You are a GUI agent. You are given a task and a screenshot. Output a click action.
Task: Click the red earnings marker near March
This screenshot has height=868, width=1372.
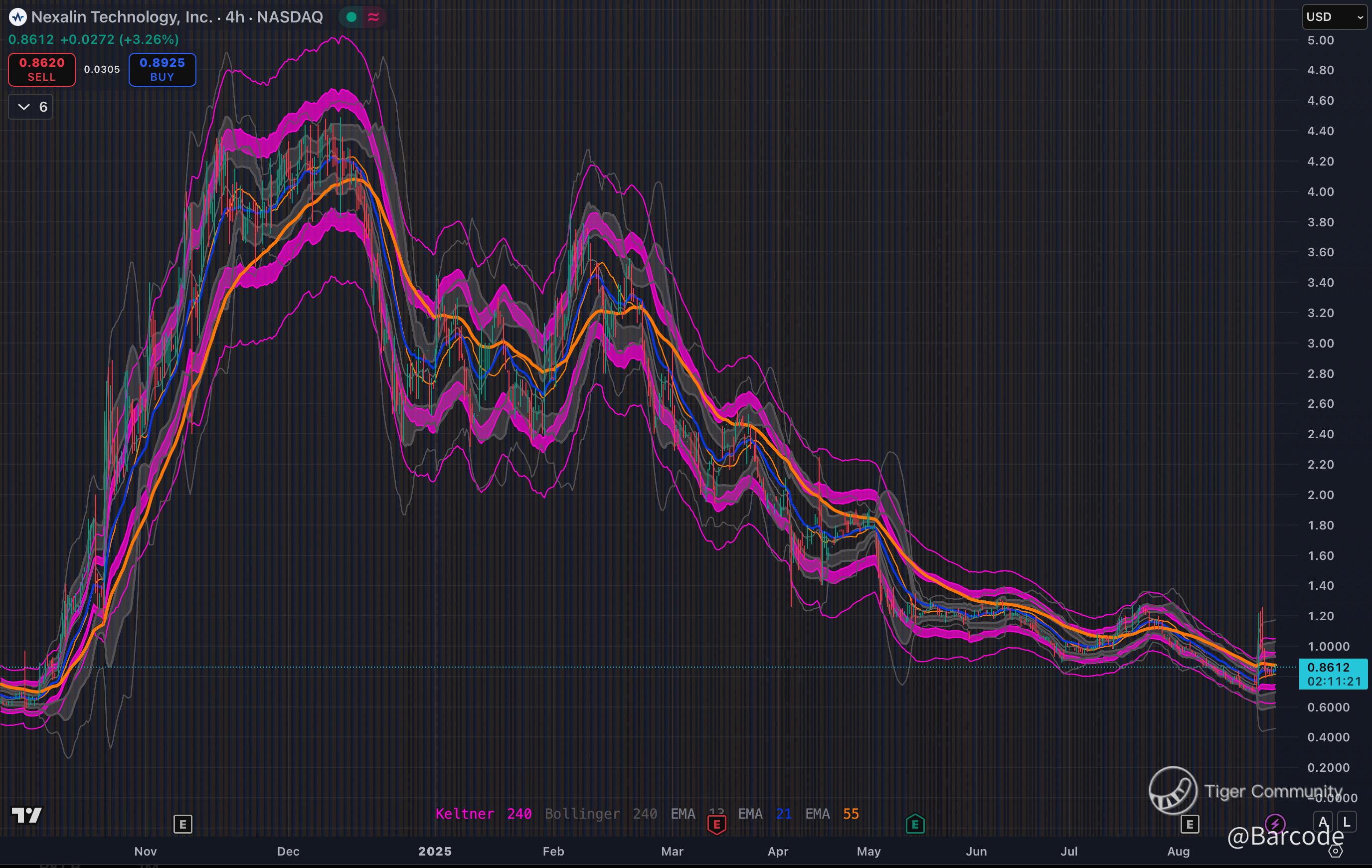coord(716,824)
